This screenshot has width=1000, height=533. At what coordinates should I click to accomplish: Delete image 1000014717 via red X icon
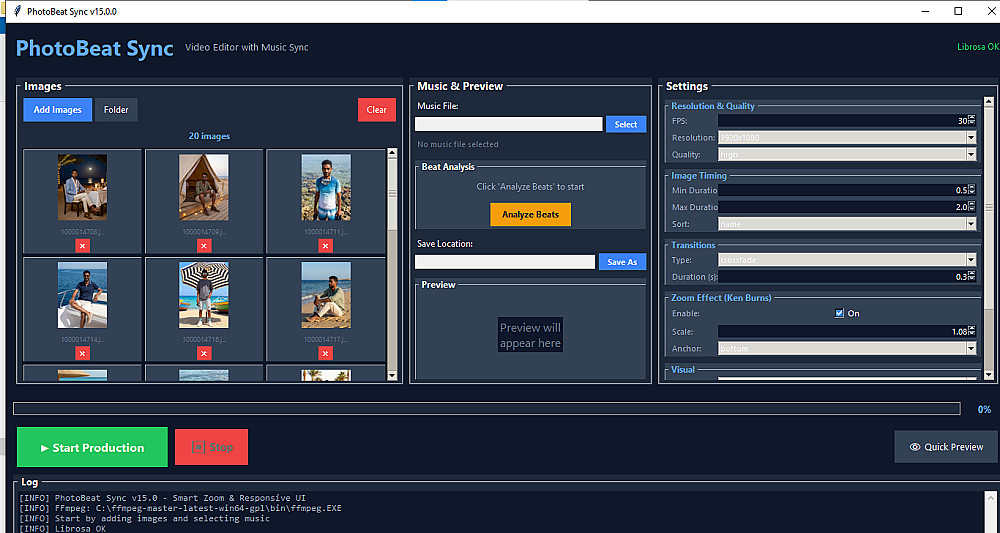coord(325,353)
